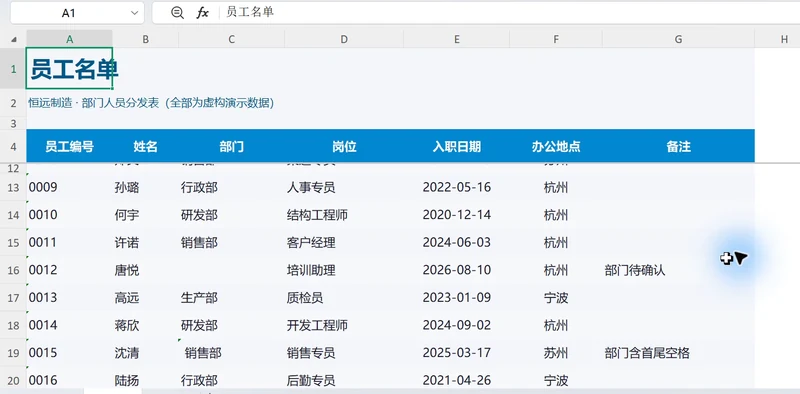The width and height of the screenshot is (800, 394).
Task: Select the 销售专员 position cell
Action: click(x=344, y=353)
